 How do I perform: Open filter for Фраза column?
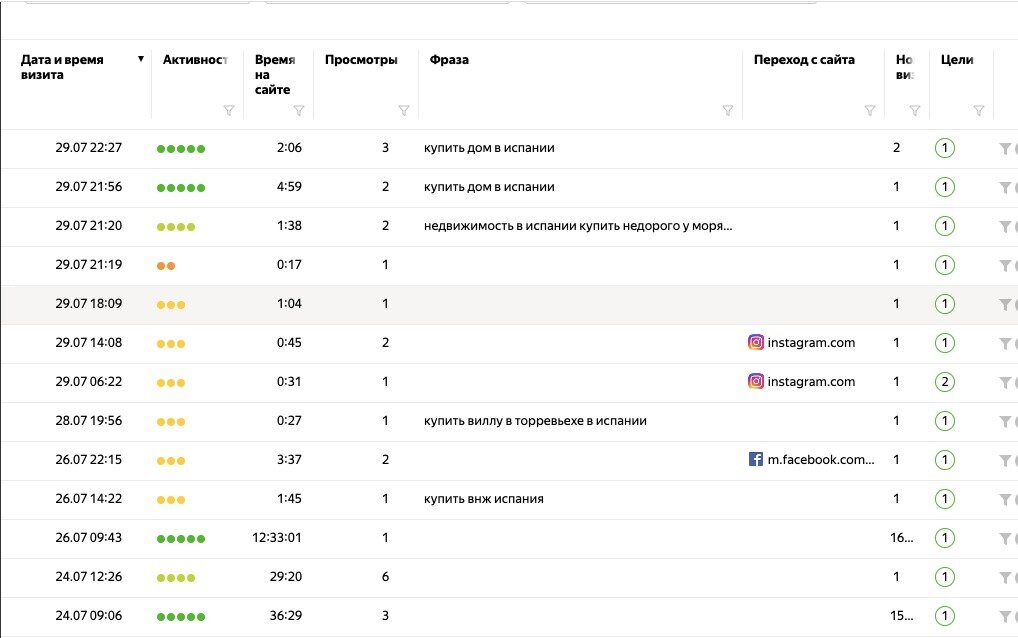(x=728, y=111)
